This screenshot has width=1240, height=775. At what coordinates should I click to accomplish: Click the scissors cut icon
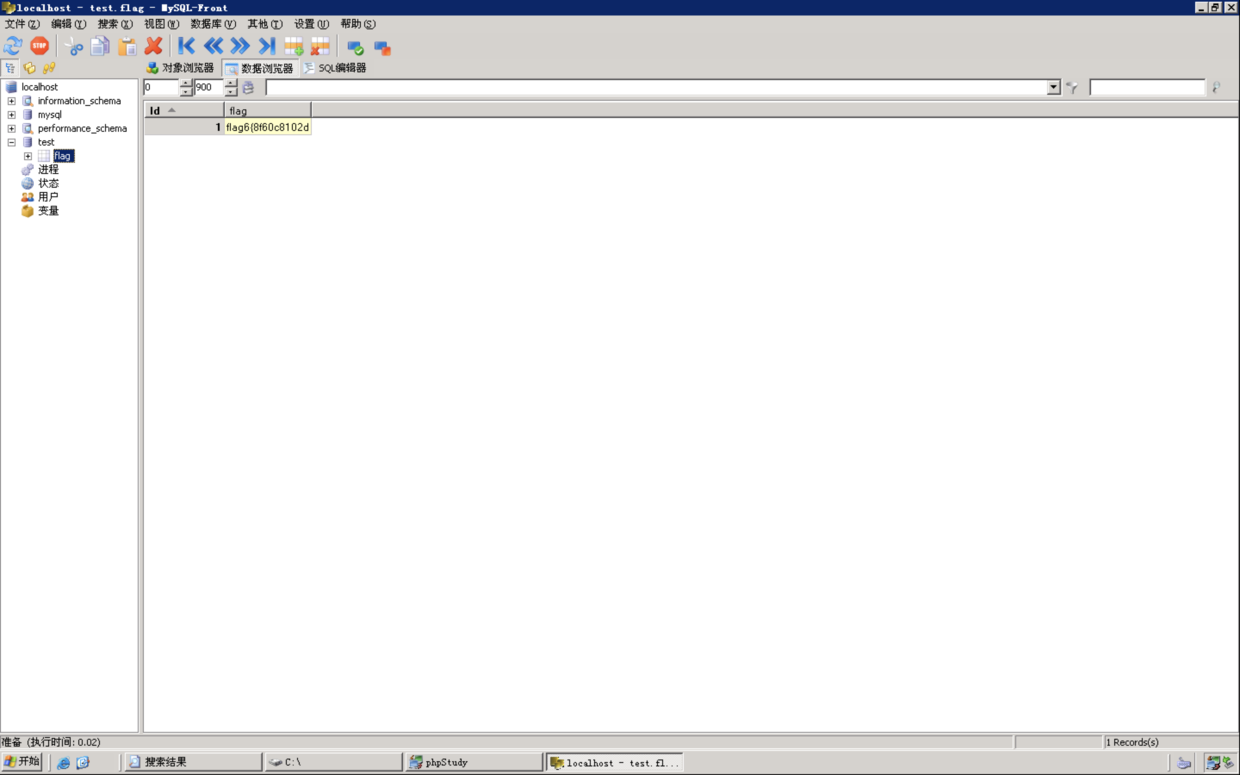(74, 46)
